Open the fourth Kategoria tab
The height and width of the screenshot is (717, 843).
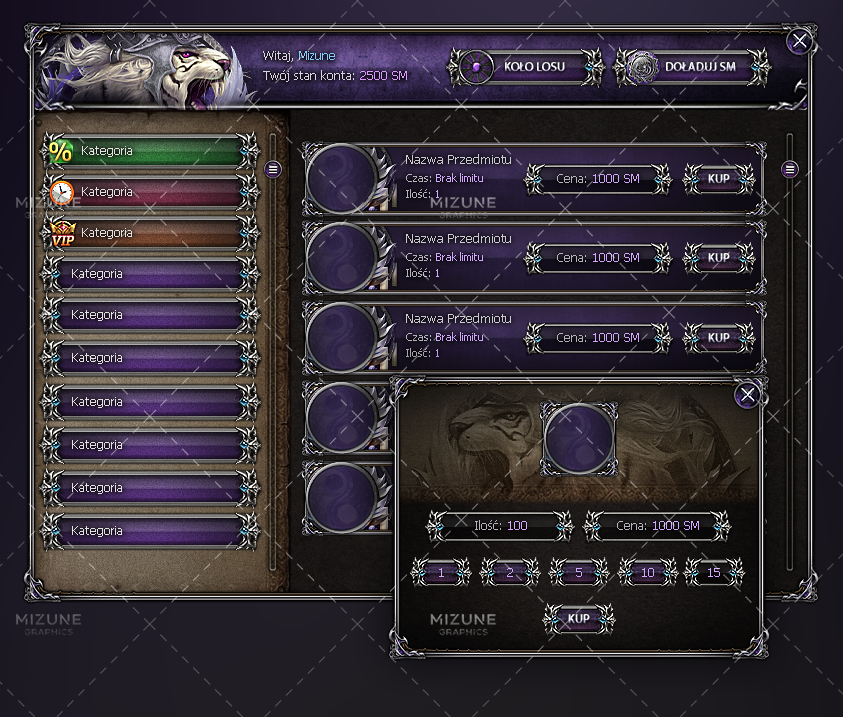click(x=151, y=274)
